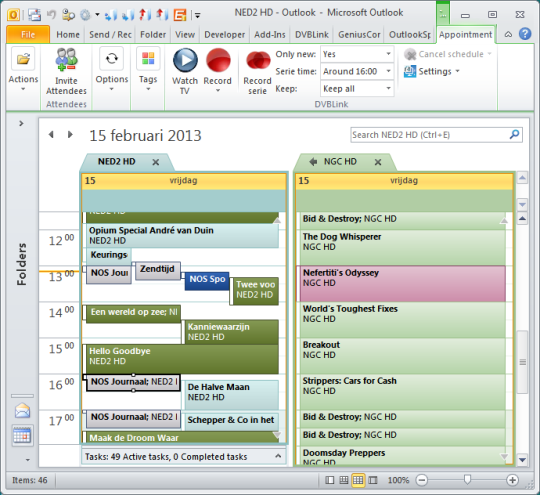Select Strippers: Cars for Cash appointment
This screenshot has height=495, width=540.
402,391
